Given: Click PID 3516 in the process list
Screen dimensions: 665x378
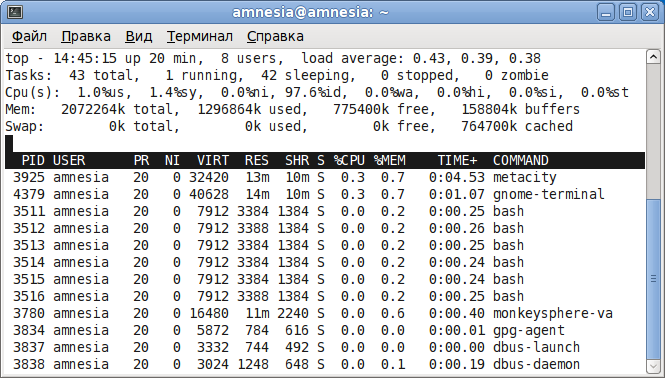Looking at the screenshot, I should [x=29, y=296].
